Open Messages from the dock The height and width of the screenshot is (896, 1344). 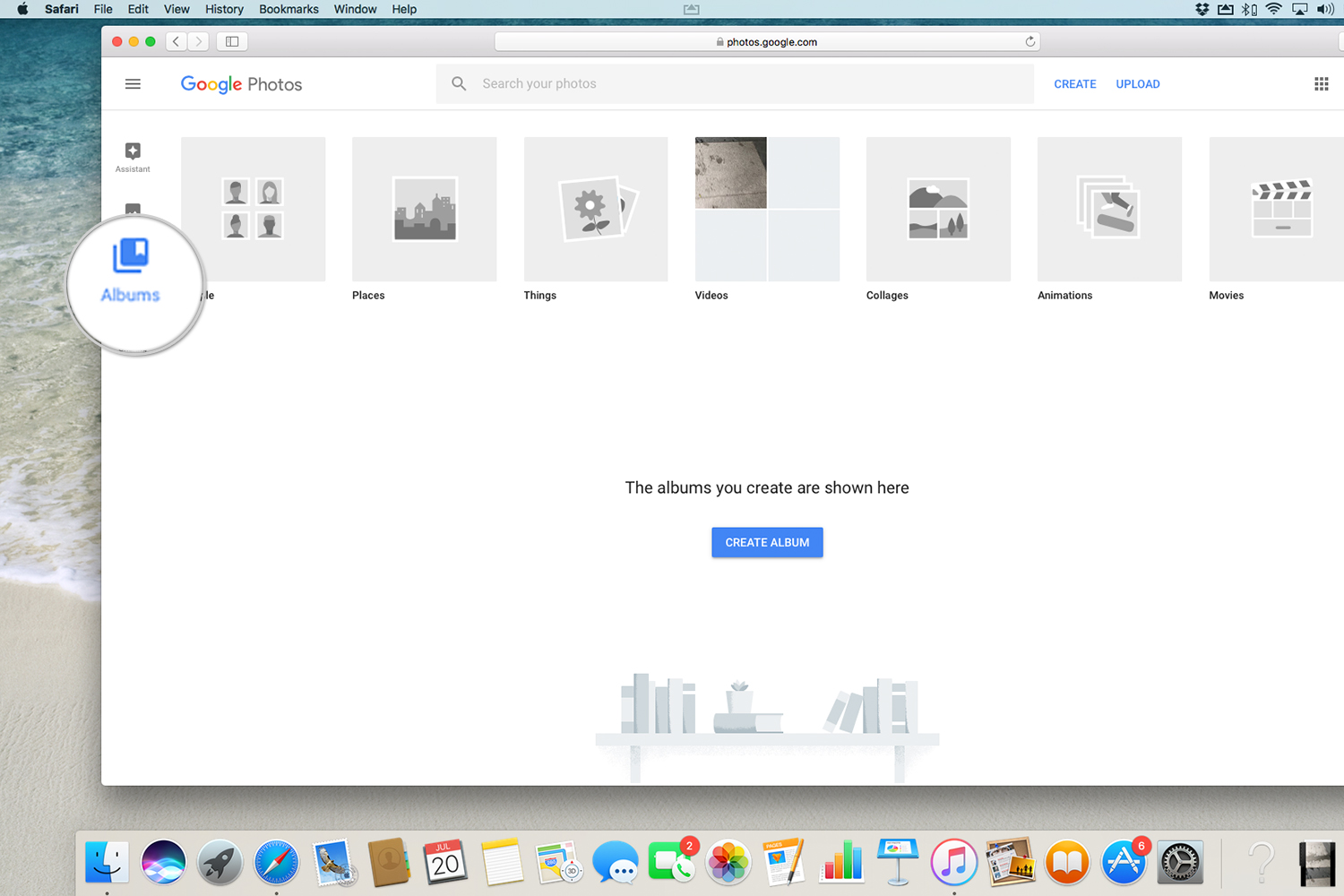click(615, 863)
